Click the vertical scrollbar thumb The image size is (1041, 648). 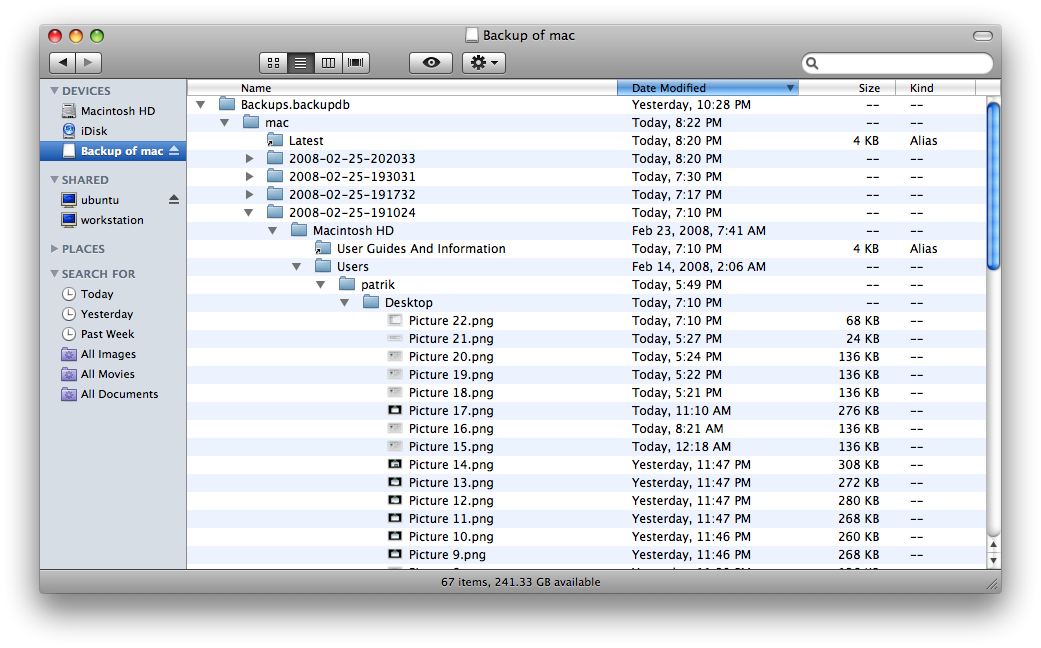pos(993,186)
